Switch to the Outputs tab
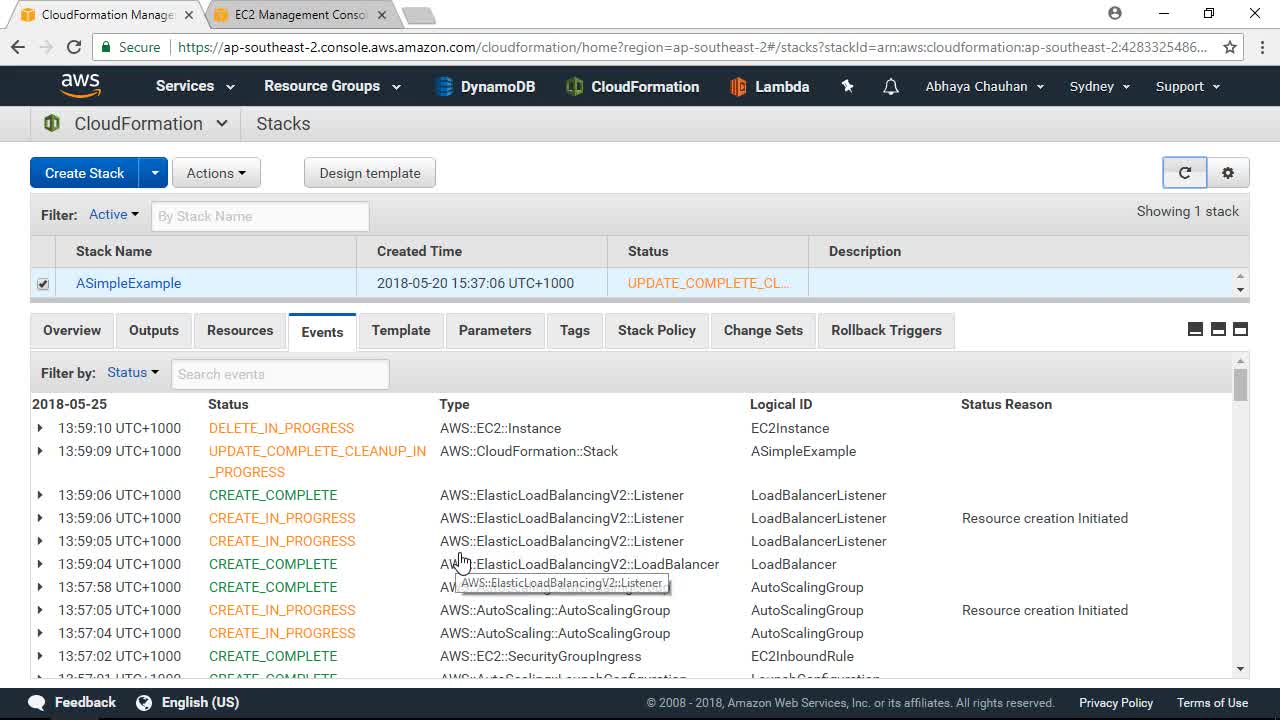Viewport: 1280px width, 720px height. (x=154, y=330)
